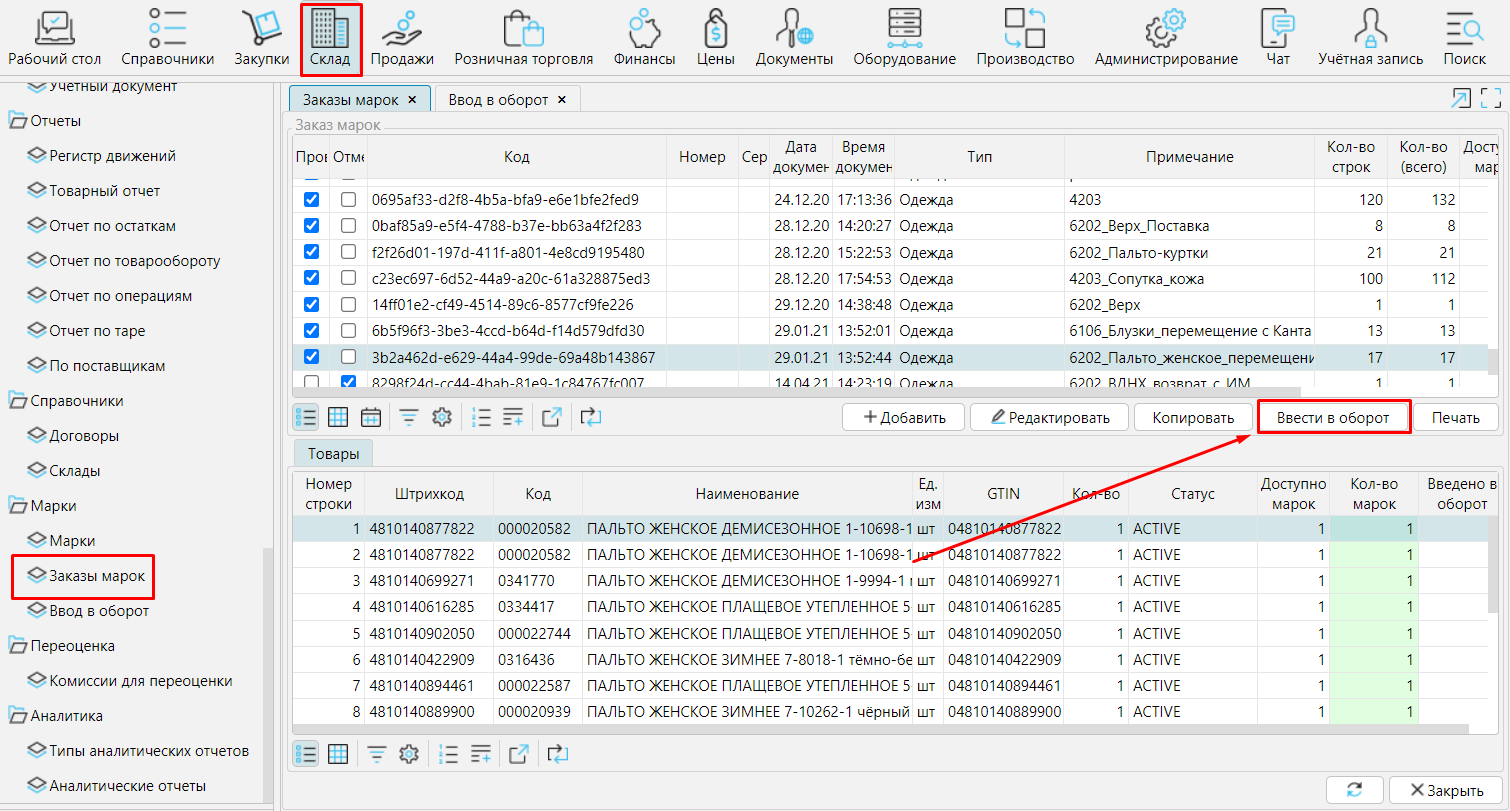Collapse the Марки folder in sidebar
The image size is (1510, 811).
pyautogui.click(x=19, y=506)
